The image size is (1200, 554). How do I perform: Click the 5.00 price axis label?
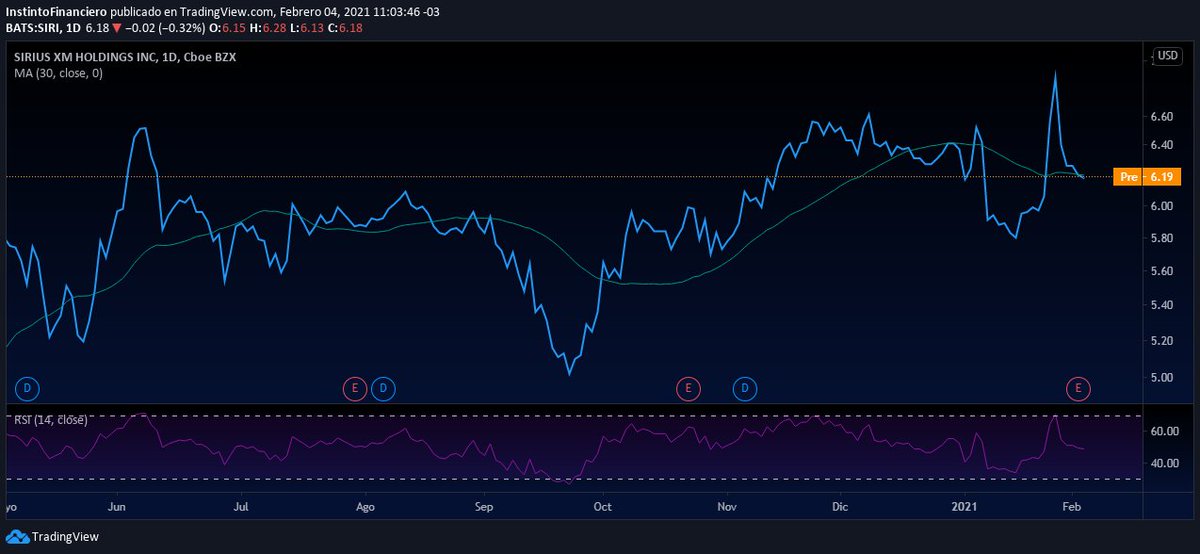point(1161,378)
